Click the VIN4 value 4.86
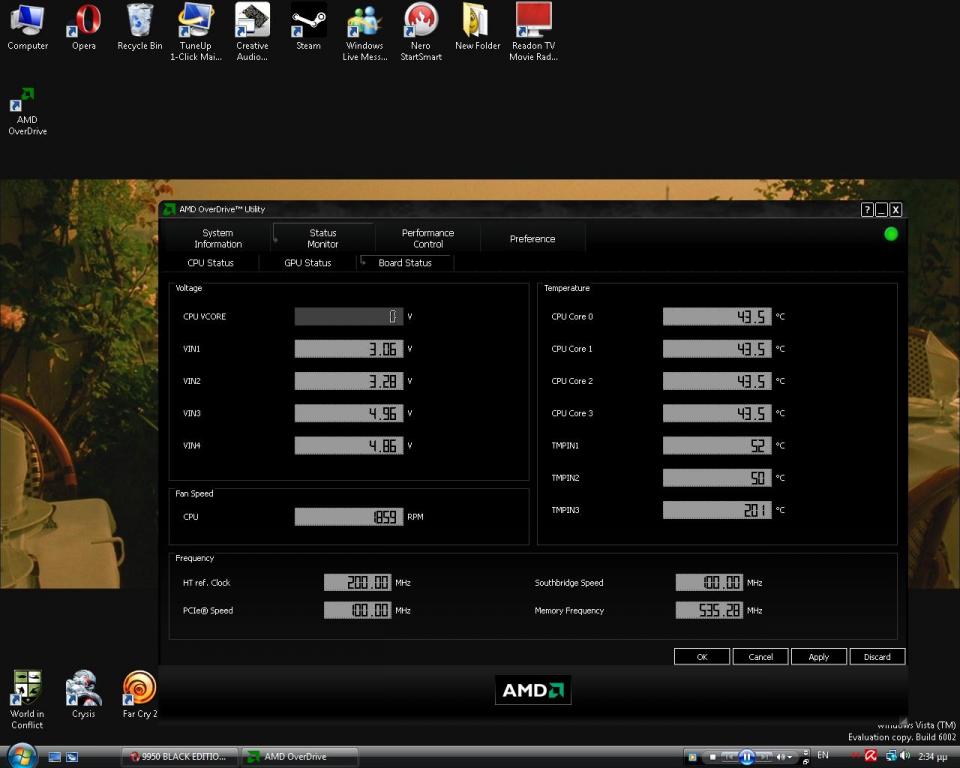 349,445
